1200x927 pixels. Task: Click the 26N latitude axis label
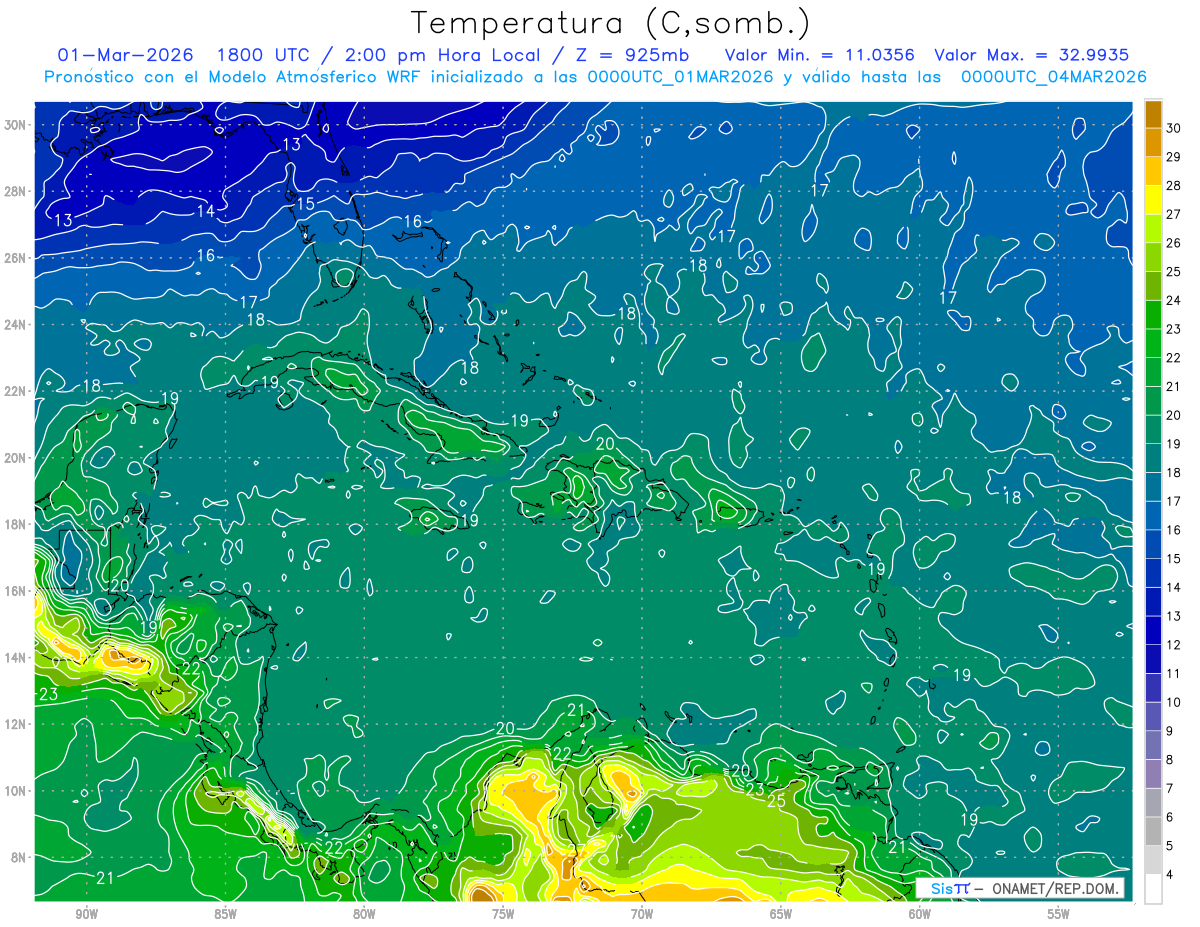click(16, 258)
